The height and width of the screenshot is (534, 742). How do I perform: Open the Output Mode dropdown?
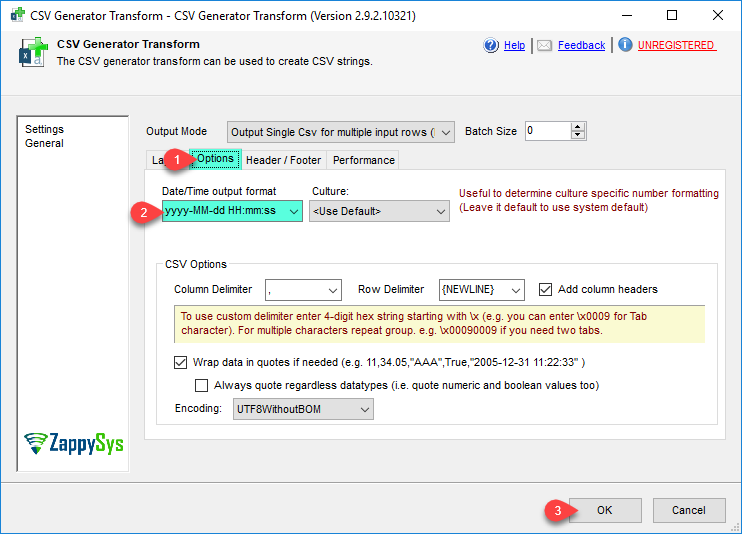(341, 132)
